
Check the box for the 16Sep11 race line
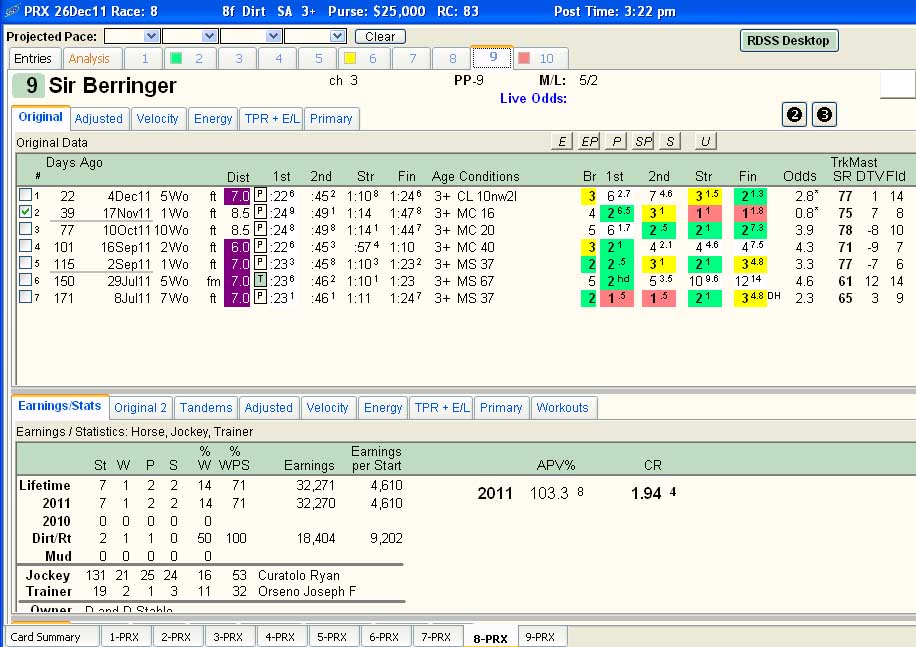click(25, 245)
